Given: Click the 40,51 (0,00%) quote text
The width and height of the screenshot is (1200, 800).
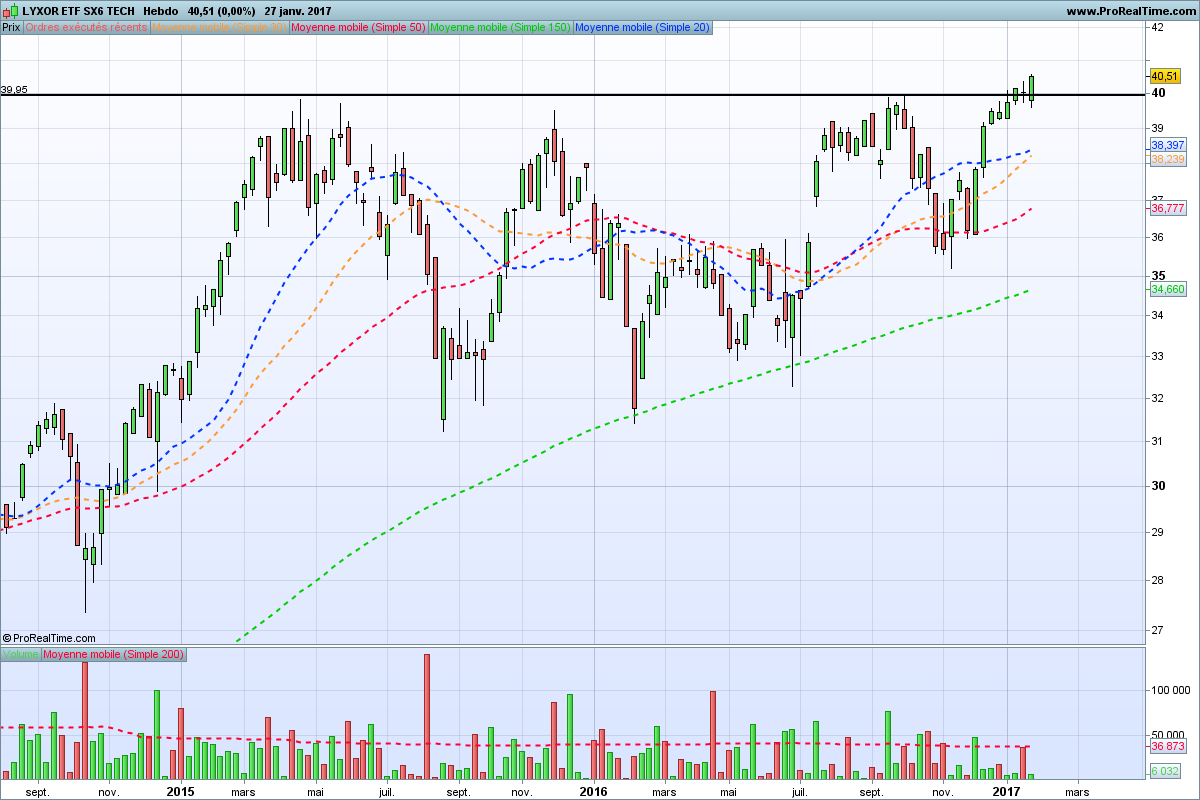Looking at the screenshot, I should [x=221, y=11].
